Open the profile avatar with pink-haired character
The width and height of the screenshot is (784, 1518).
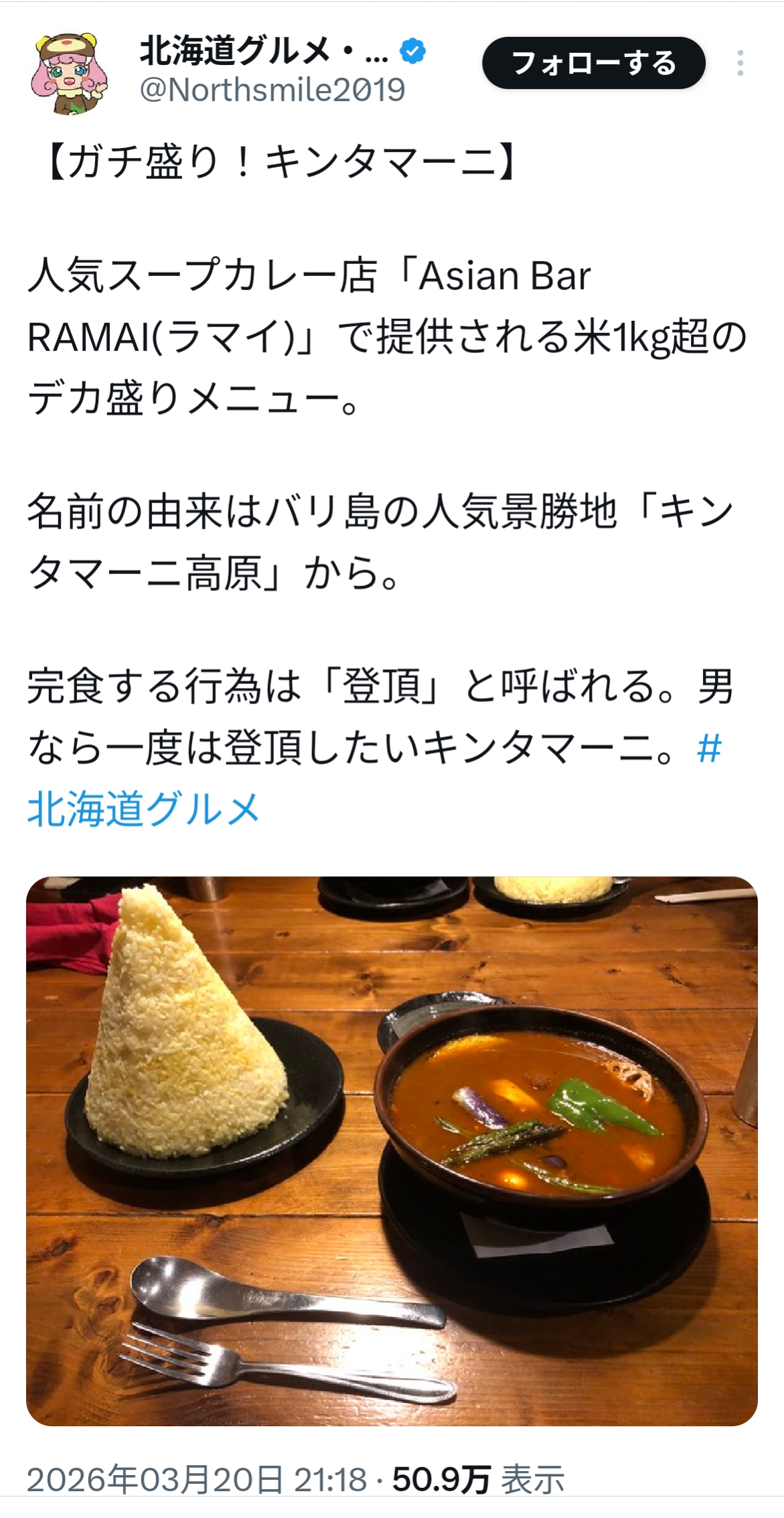coord(69,73)
